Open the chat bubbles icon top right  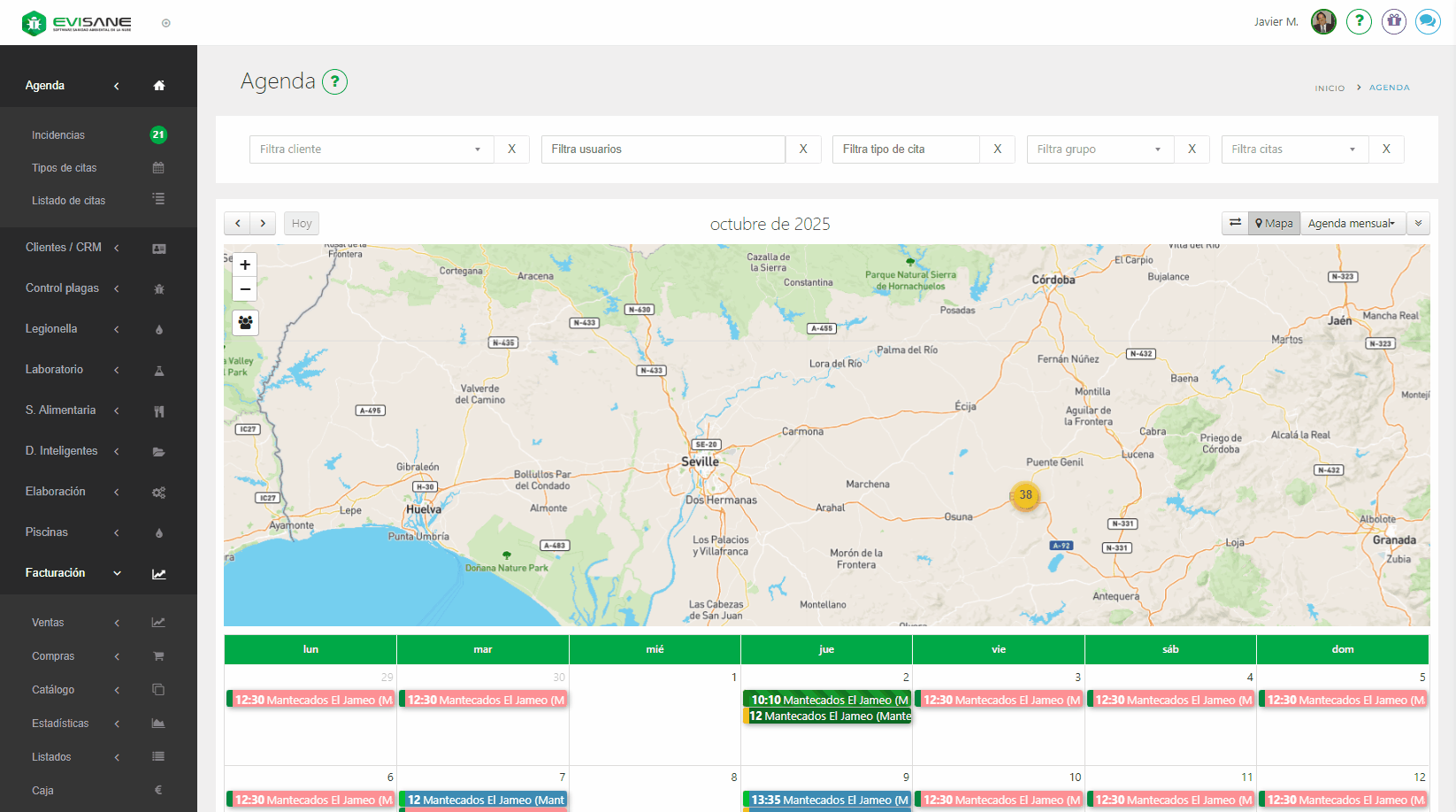(1427, 21)
